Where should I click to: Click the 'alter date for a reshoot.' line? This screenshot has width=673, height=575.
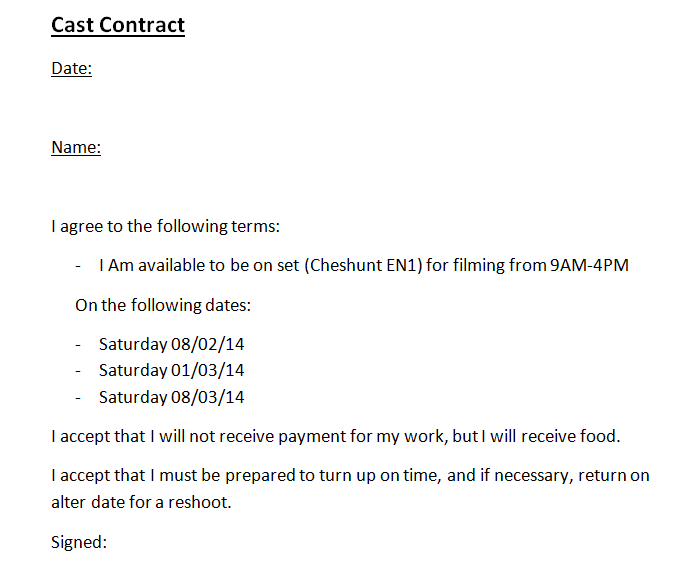141,502
